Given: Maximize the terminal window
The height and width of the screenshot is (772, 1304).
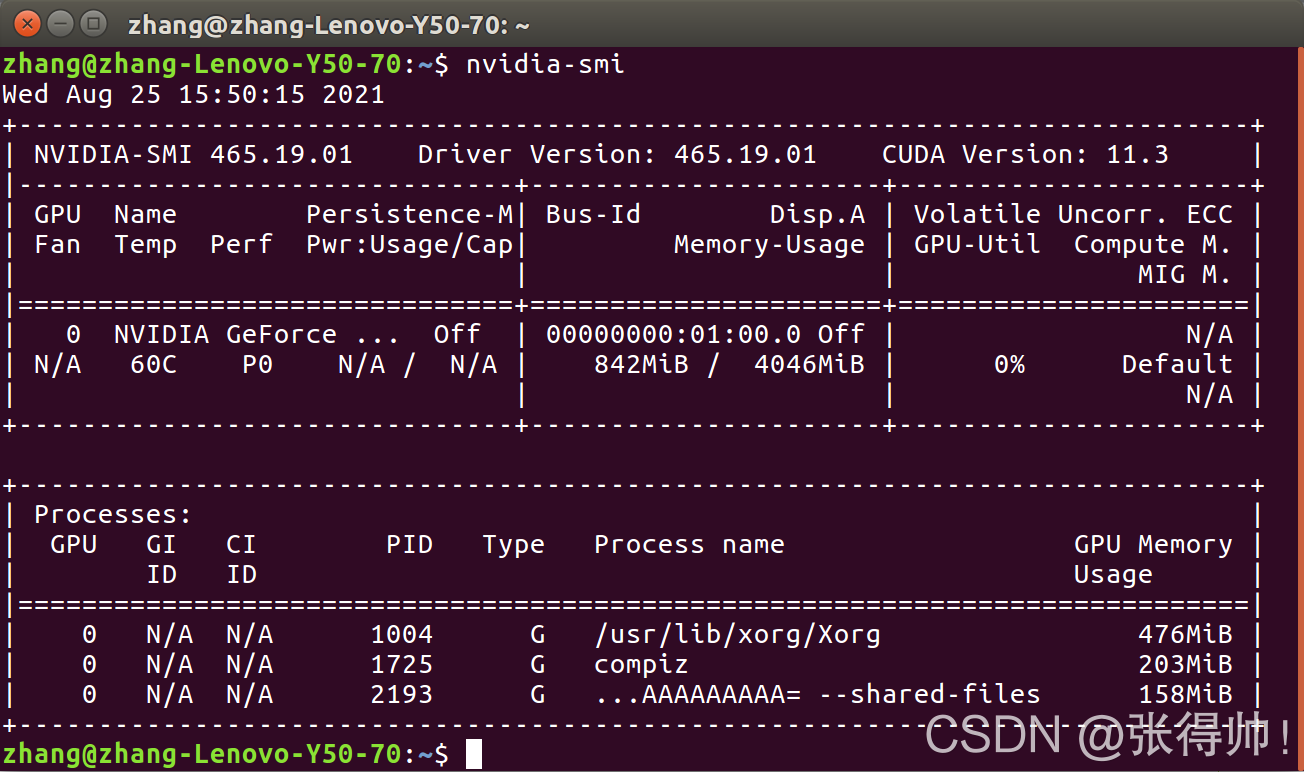Looking at the screenshot, I should pos(93,22).
